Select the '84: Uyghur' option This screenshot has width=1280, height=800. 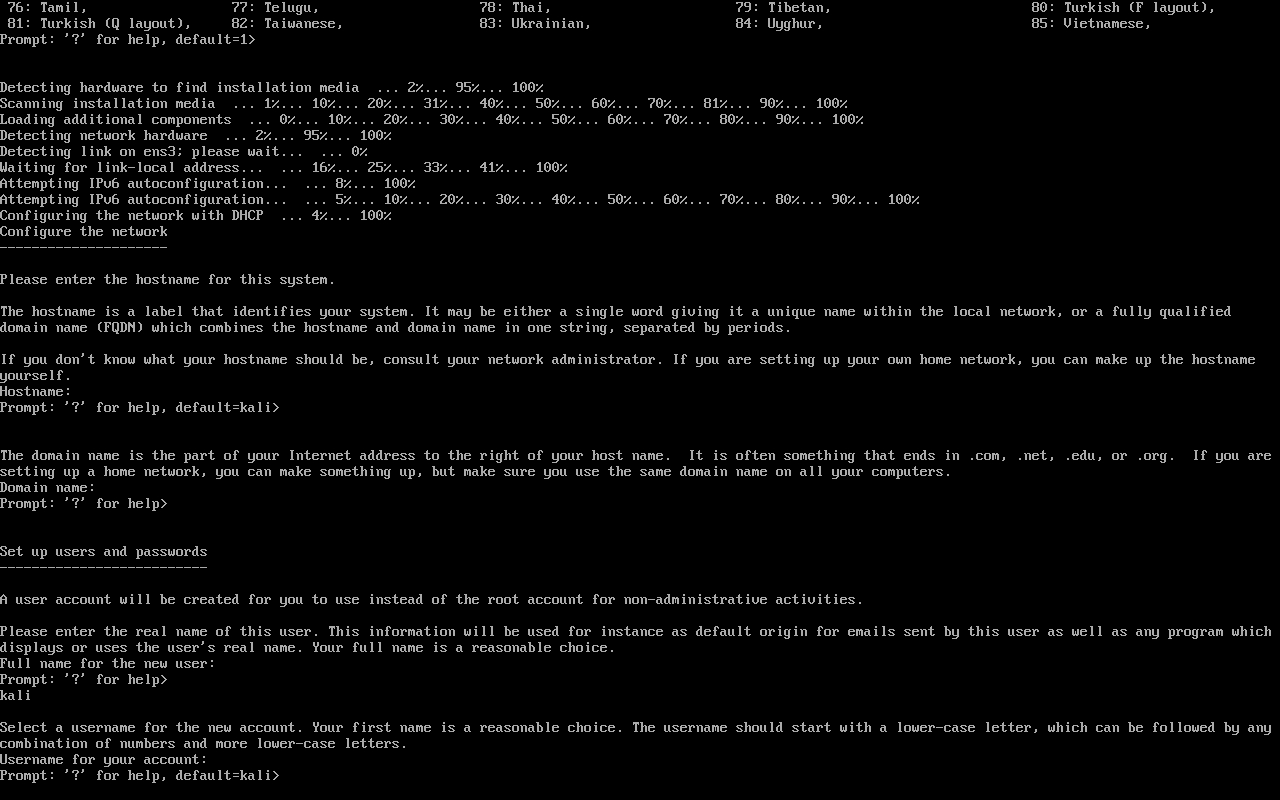point(779,24)
